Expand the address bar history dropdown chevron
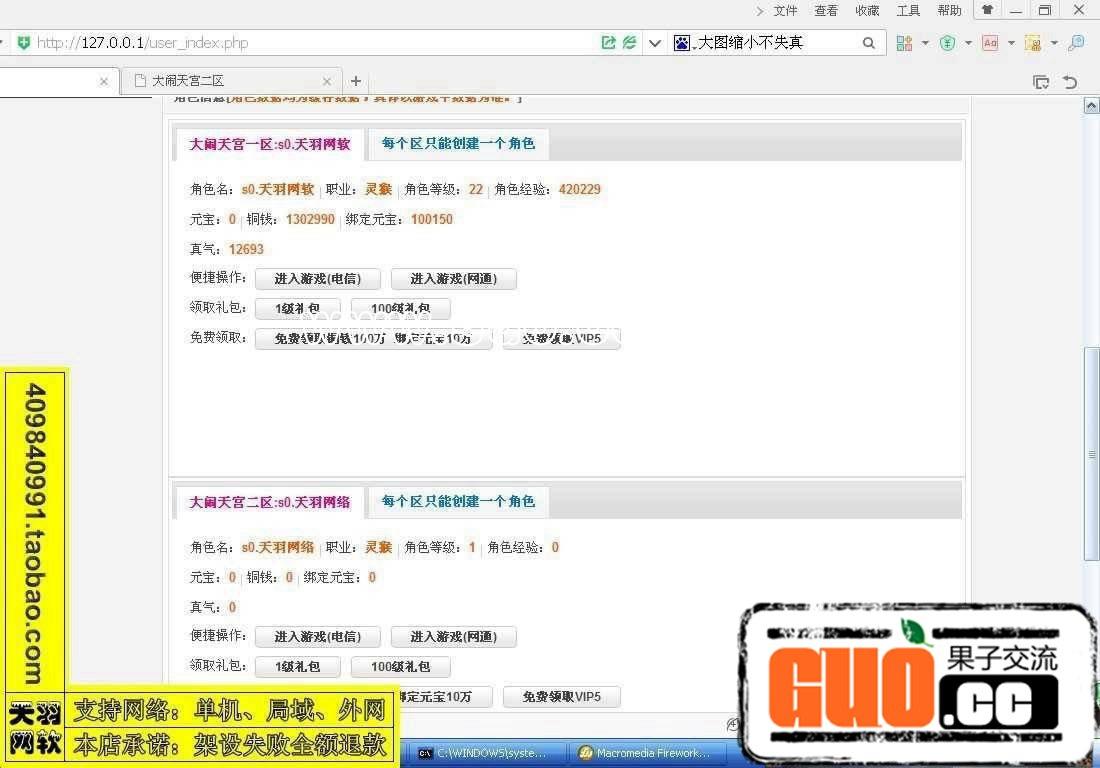This screenshot has height=768, width=1100. click(655, 43)
